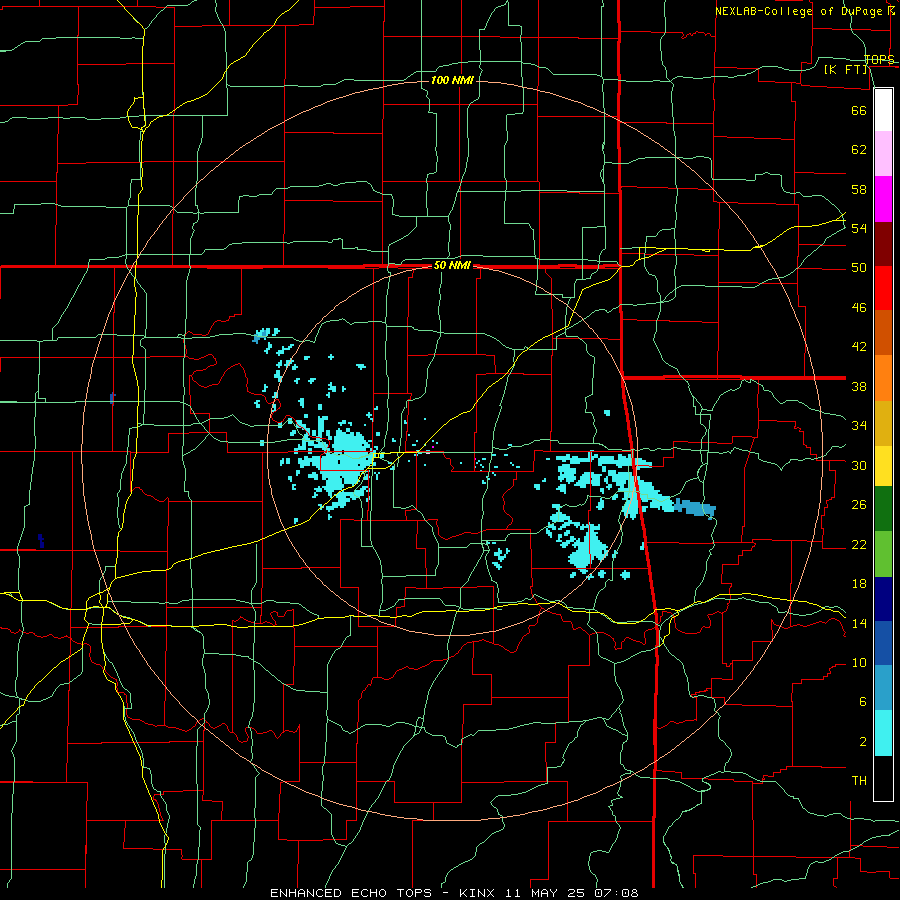Click legend value 62
Screen dimensions: 900x900
(x=859, y=150)
